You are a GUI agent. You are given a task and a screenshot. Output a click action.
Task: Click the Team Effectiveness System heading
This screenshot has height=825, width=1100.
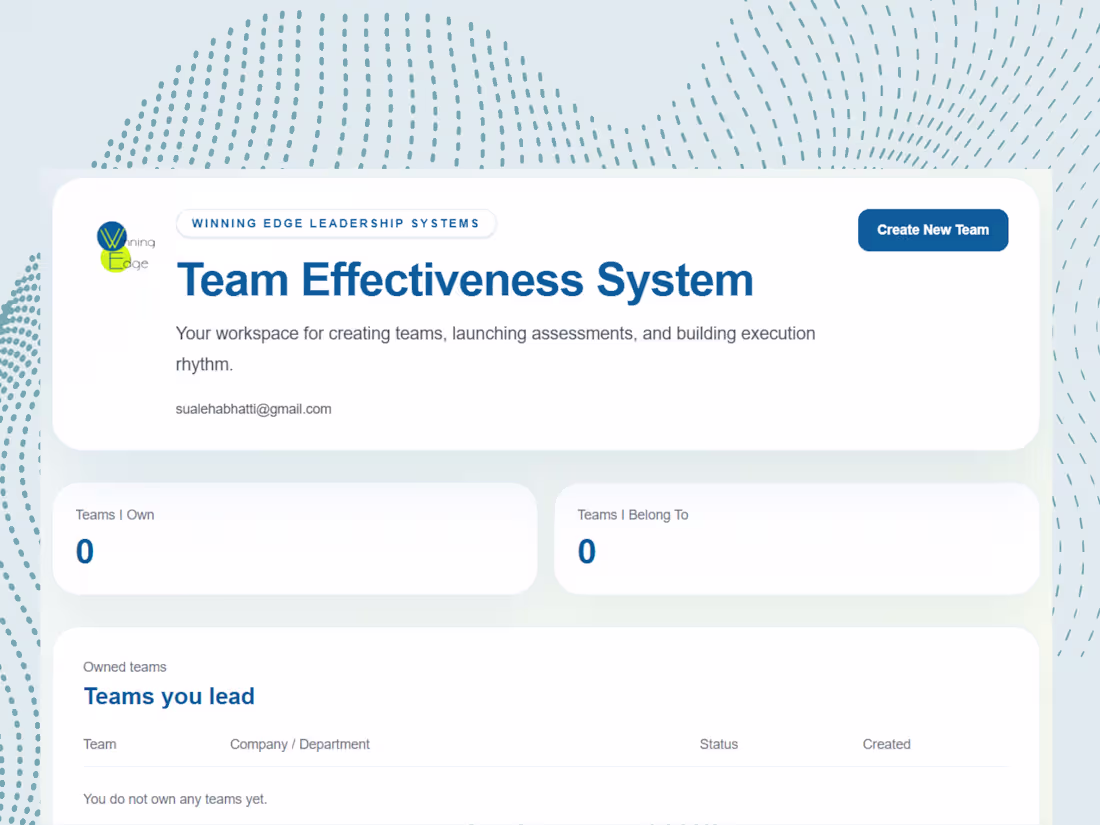coord(464,280)
